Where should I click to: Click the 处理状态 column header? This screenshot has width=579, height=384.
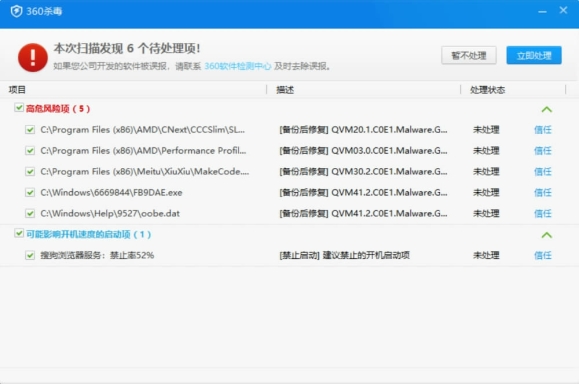point(487,90)
